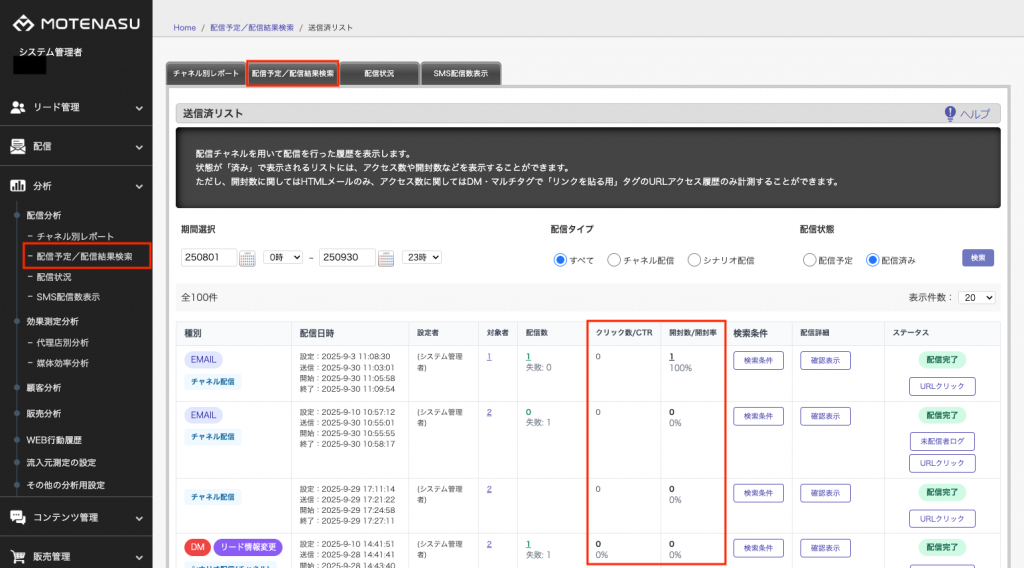Click the lead management people icon
This screenshot has height=568, width=1024.
[18, 107]
